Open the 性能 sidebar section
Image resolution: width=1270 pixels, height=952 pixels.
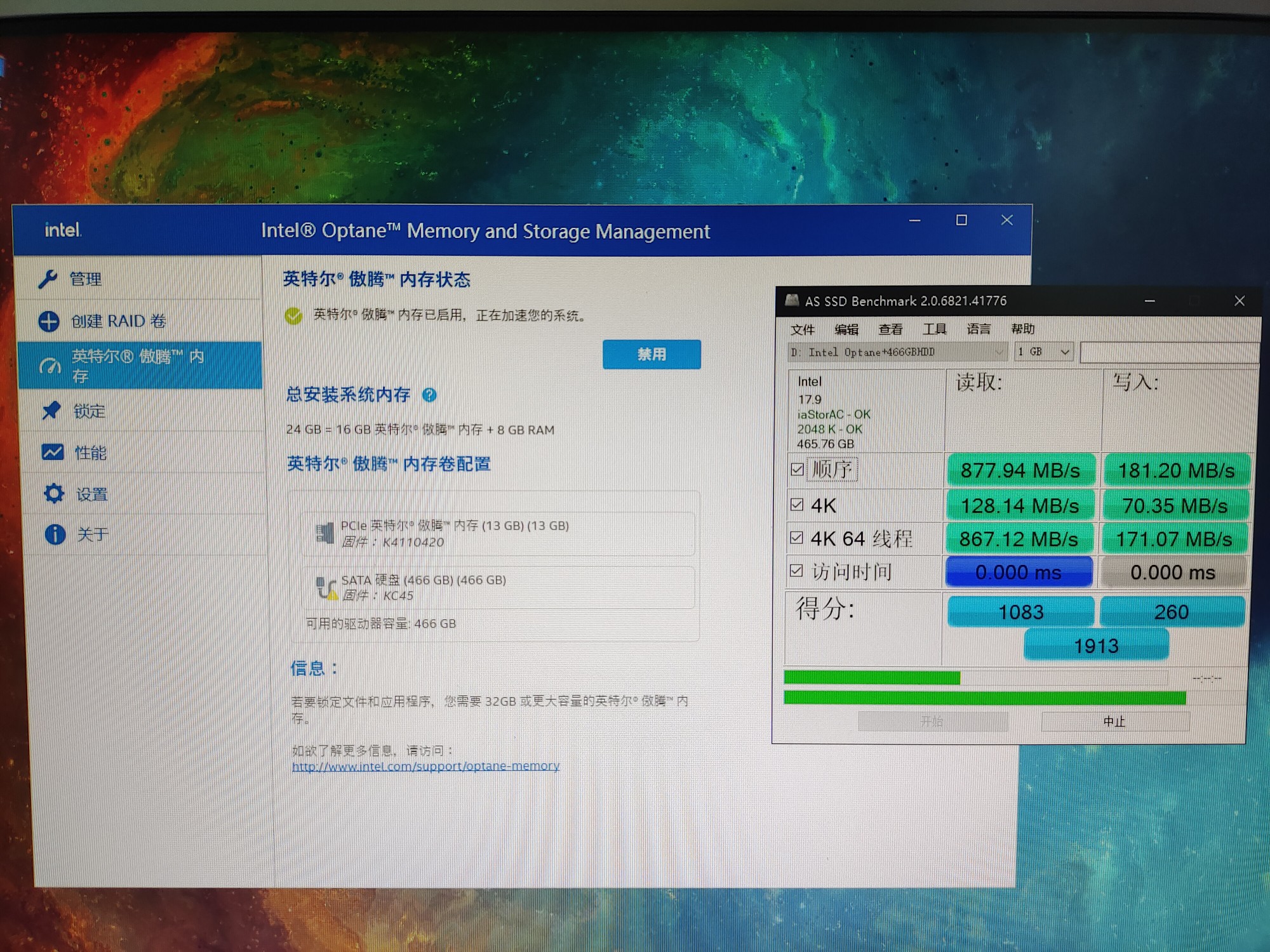pos(142,453)
